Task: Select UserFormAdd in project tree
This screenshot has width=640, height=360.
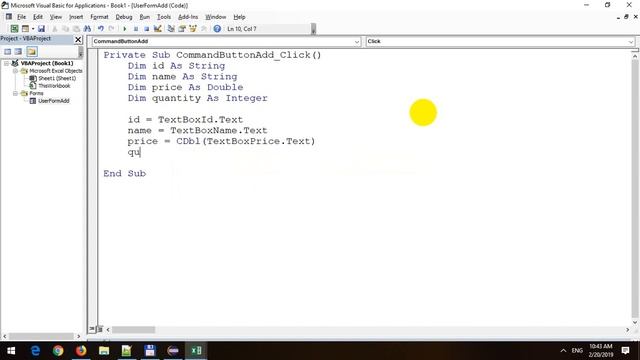Action: (53, 101)
